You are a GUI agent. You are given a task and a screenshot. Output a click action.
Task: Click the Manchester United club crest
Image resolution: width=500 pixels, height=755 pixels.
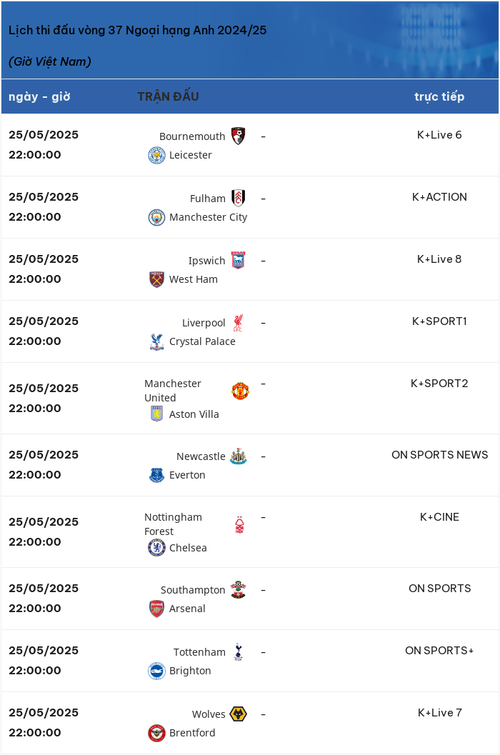click(240, 391)
